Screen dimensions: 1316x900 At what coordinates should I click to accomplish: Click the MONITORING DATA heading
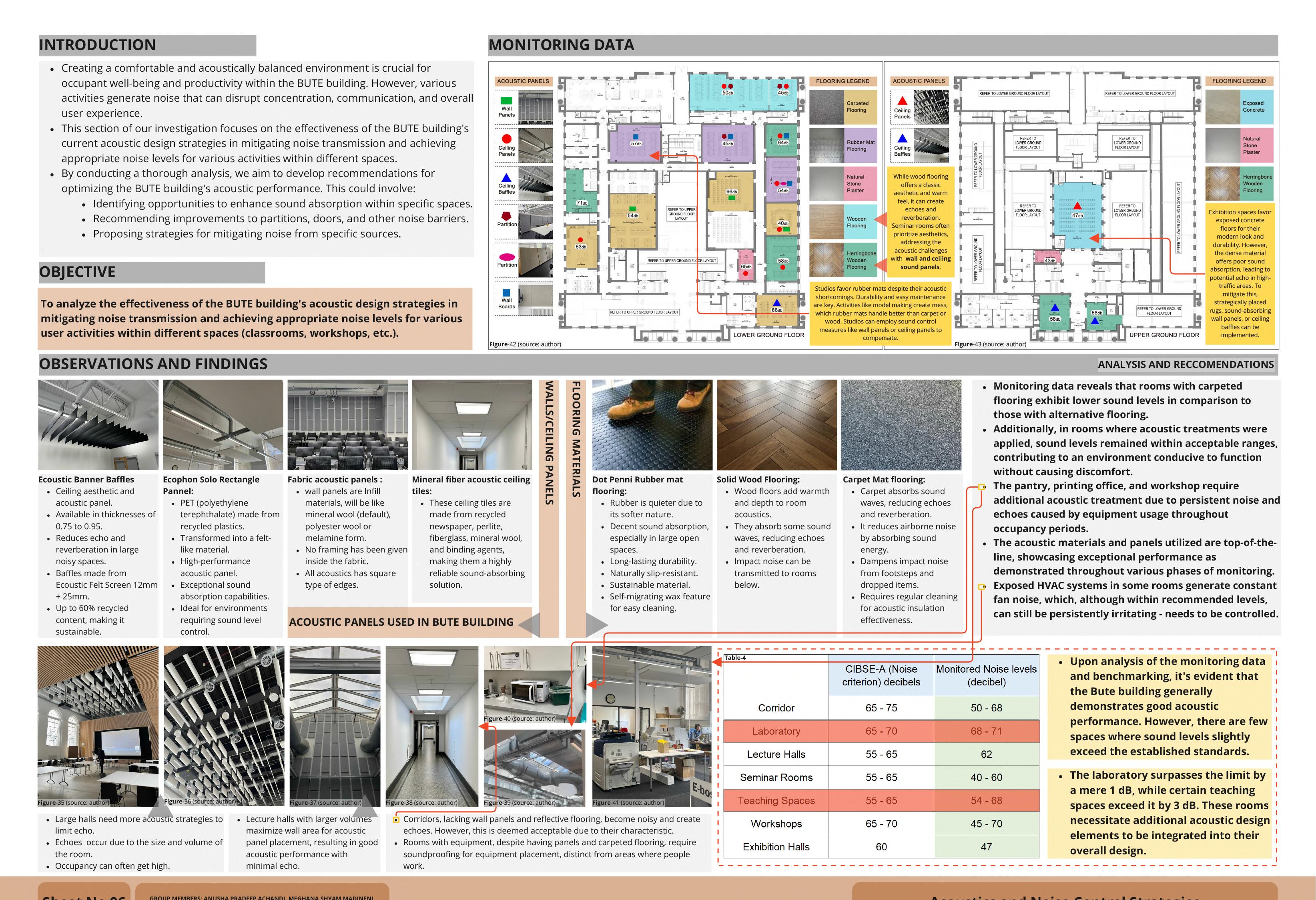pos(561,45)
